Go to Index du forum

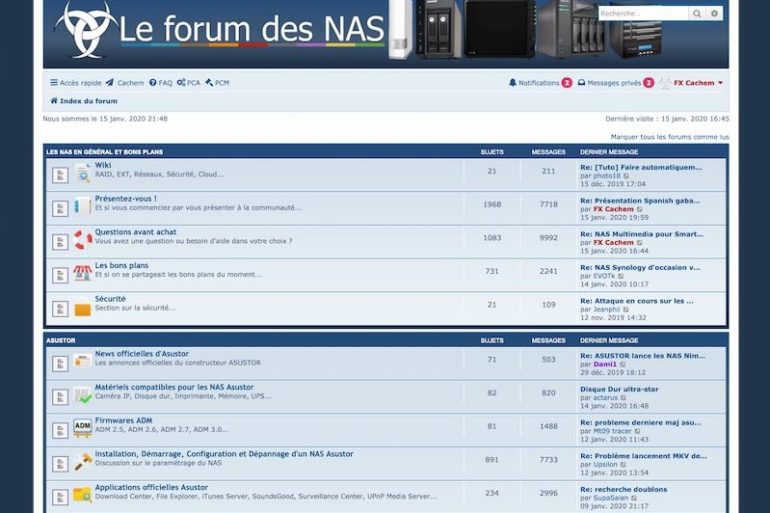point(84,101)
